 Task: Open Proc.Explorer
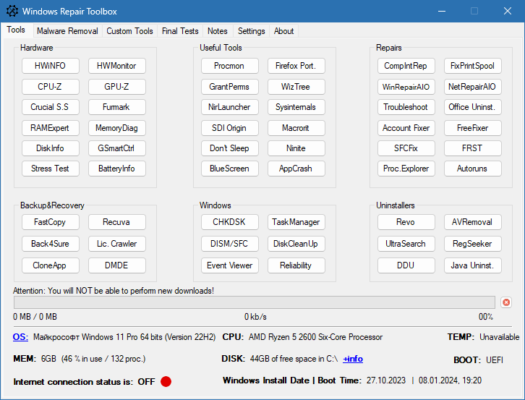(x=406, y=169)
